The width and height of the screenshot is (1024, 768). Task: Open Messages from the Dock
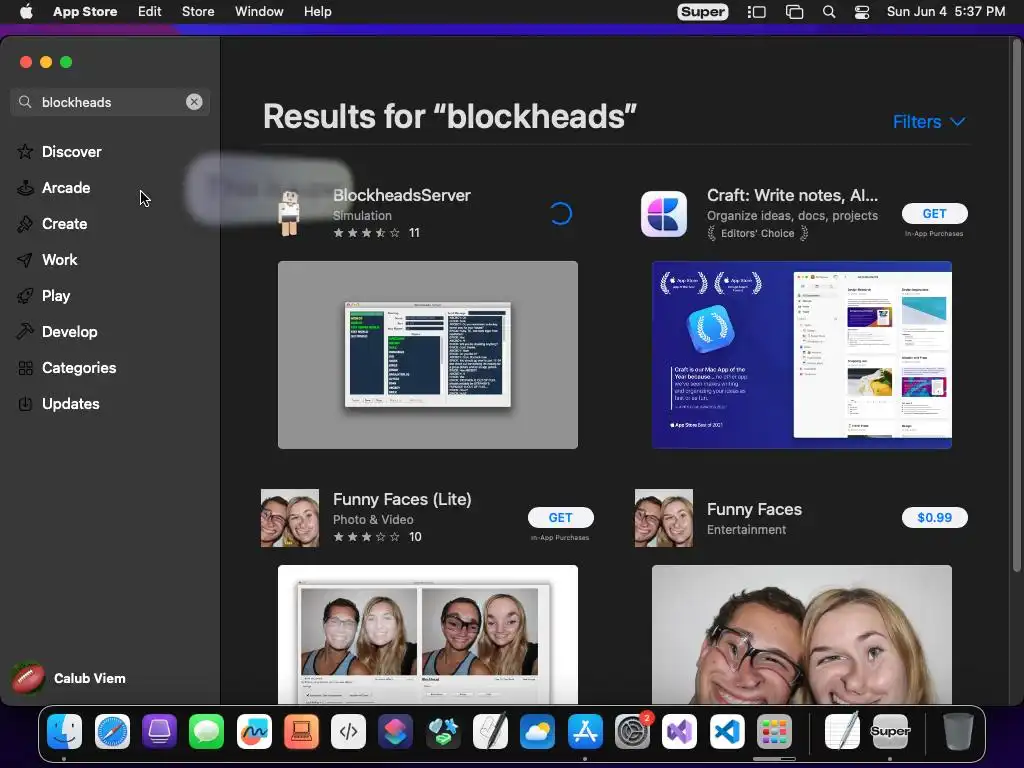206,731
